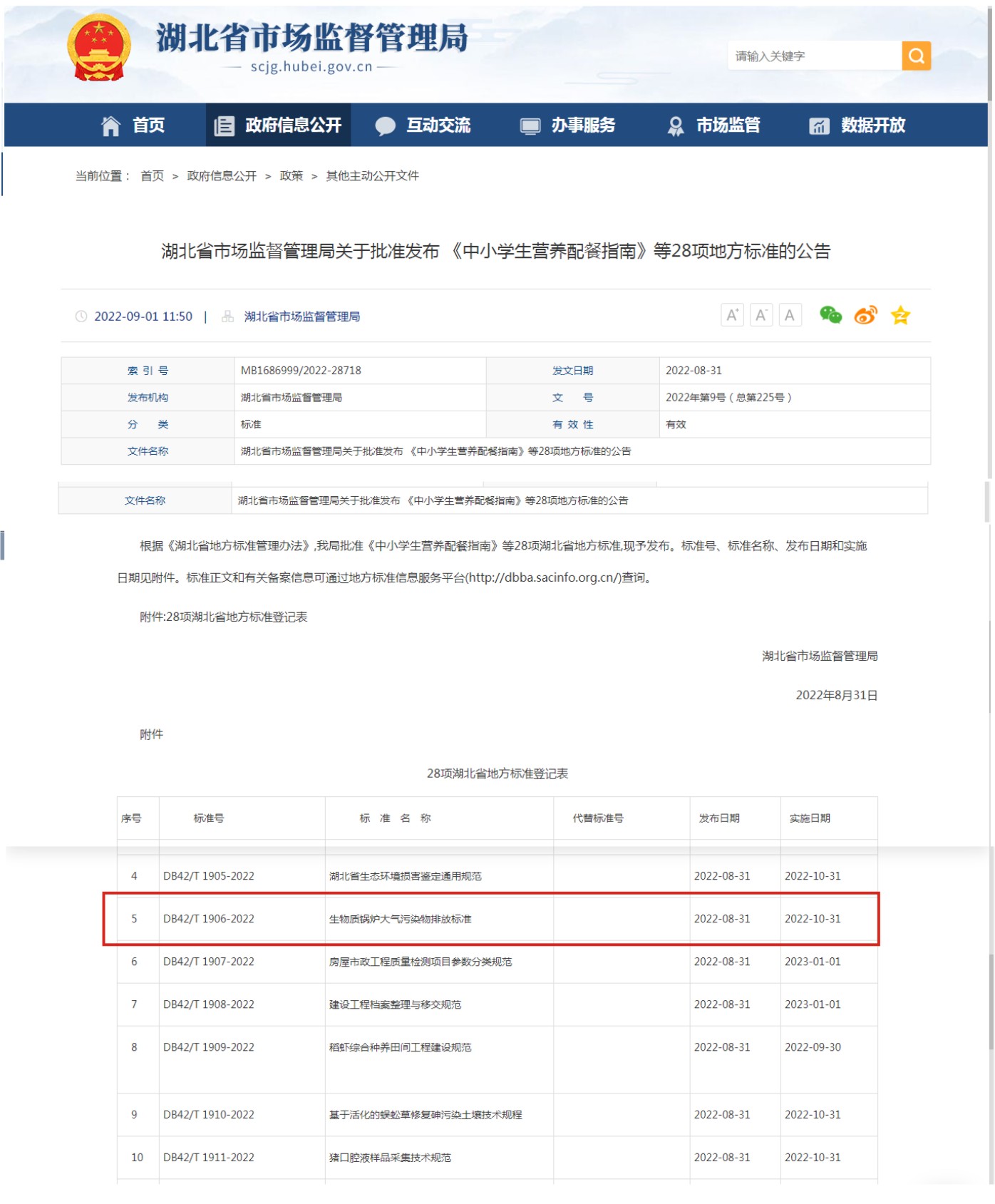Open the 政府信息公开 navigation tab

279,125
